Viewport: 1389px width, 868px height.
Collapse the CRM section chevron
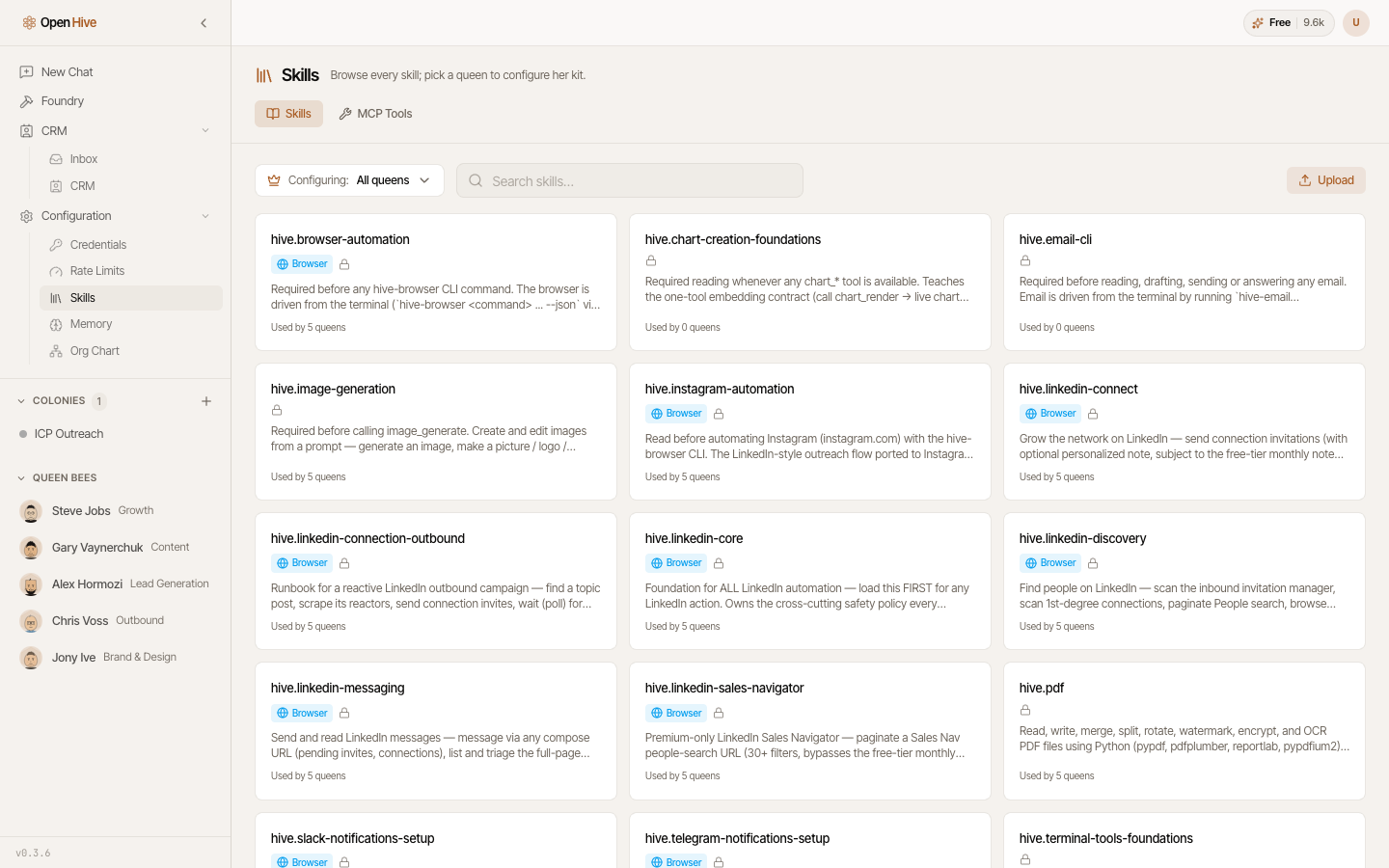tap(205, 131)
